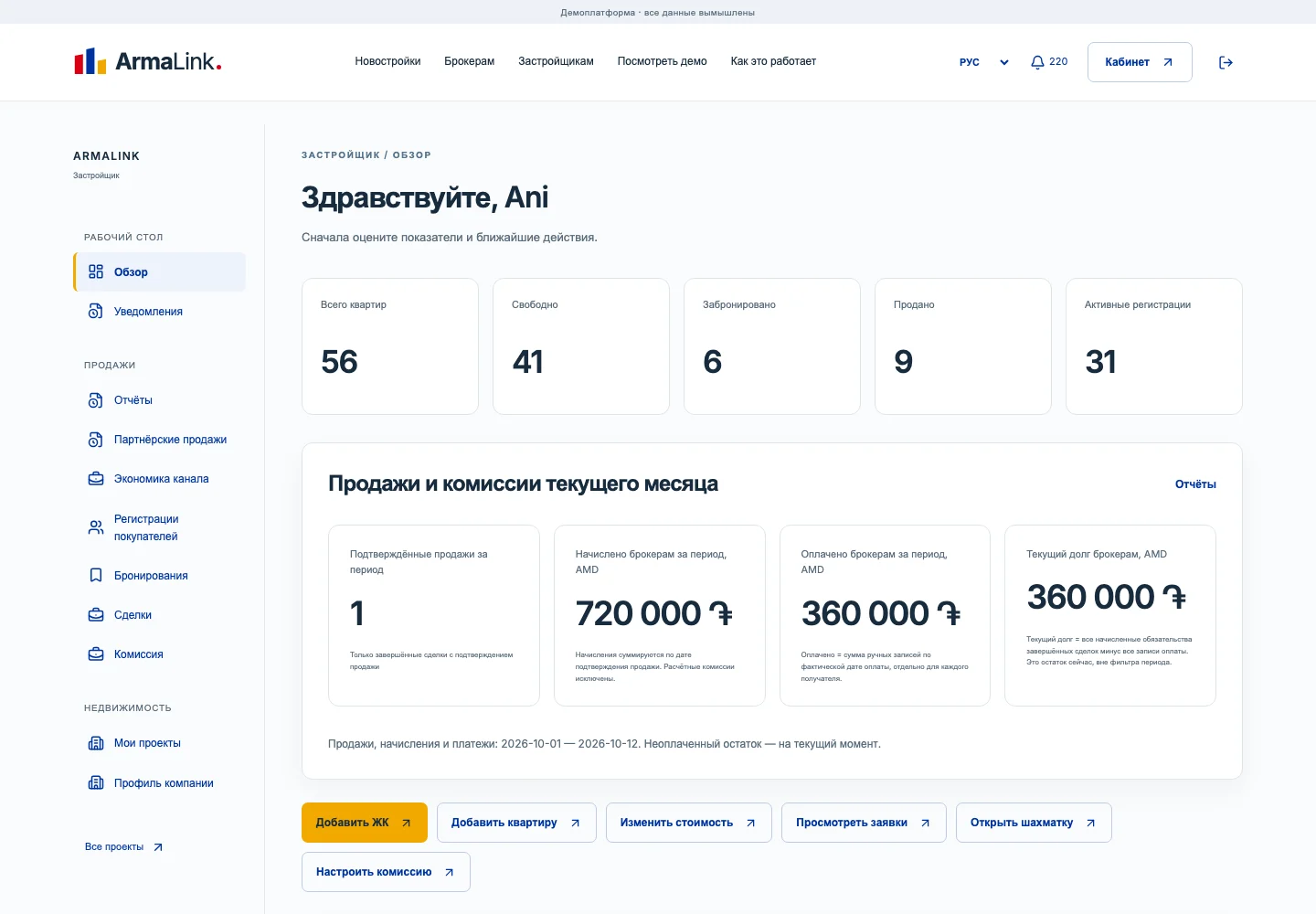Select the Продано 9 card

[963, 346]
